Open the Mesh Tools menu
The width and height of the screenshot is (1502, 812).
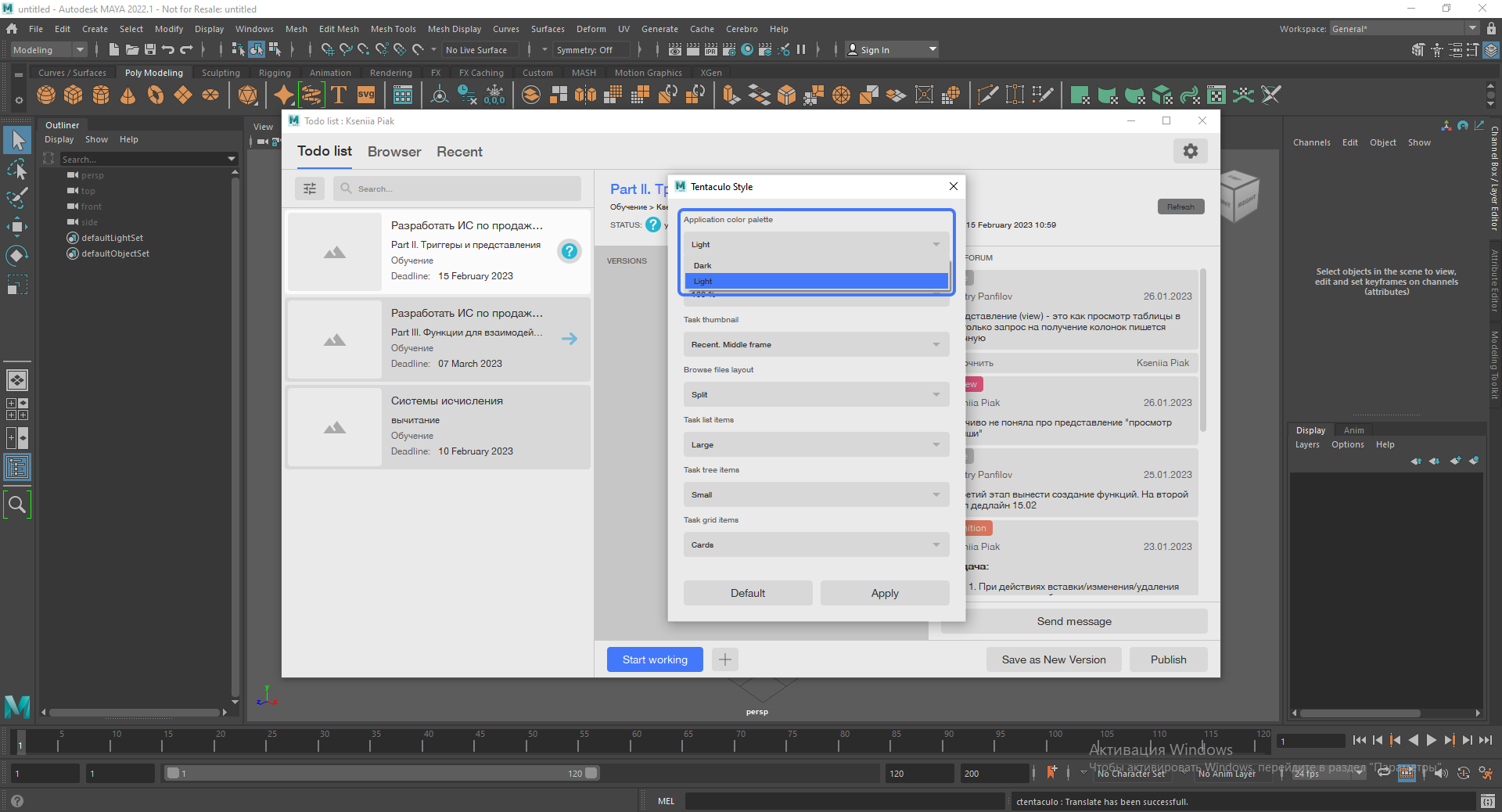click(x=393, y=29)
